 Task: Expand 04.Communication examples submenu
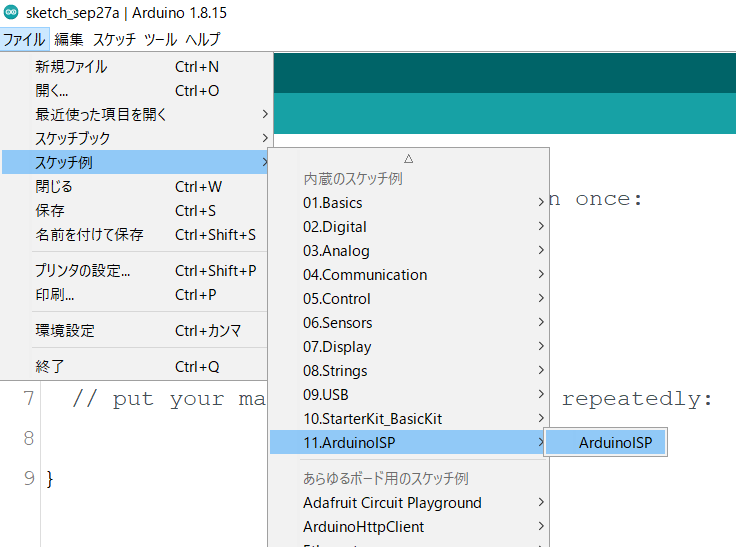coord(365,275)
